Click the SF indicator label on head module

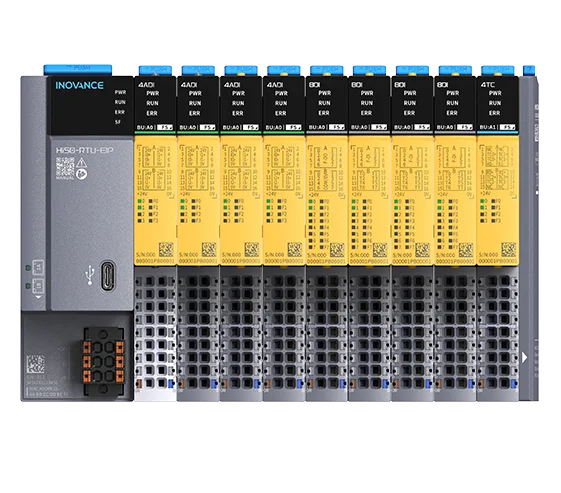tap(118, 122)
